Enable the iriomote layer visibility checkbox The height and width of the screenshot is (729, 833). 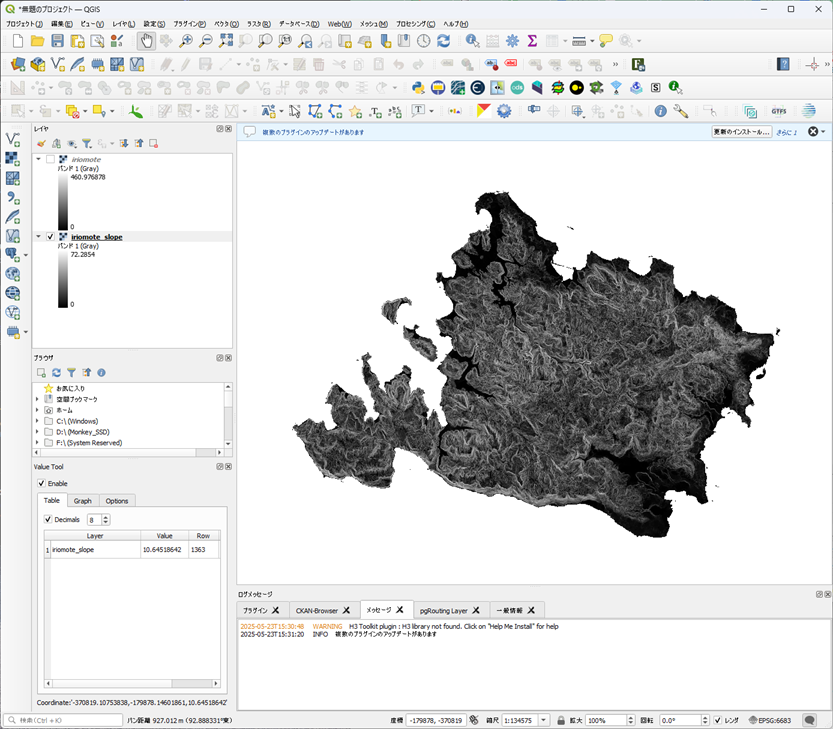[50, 160]
